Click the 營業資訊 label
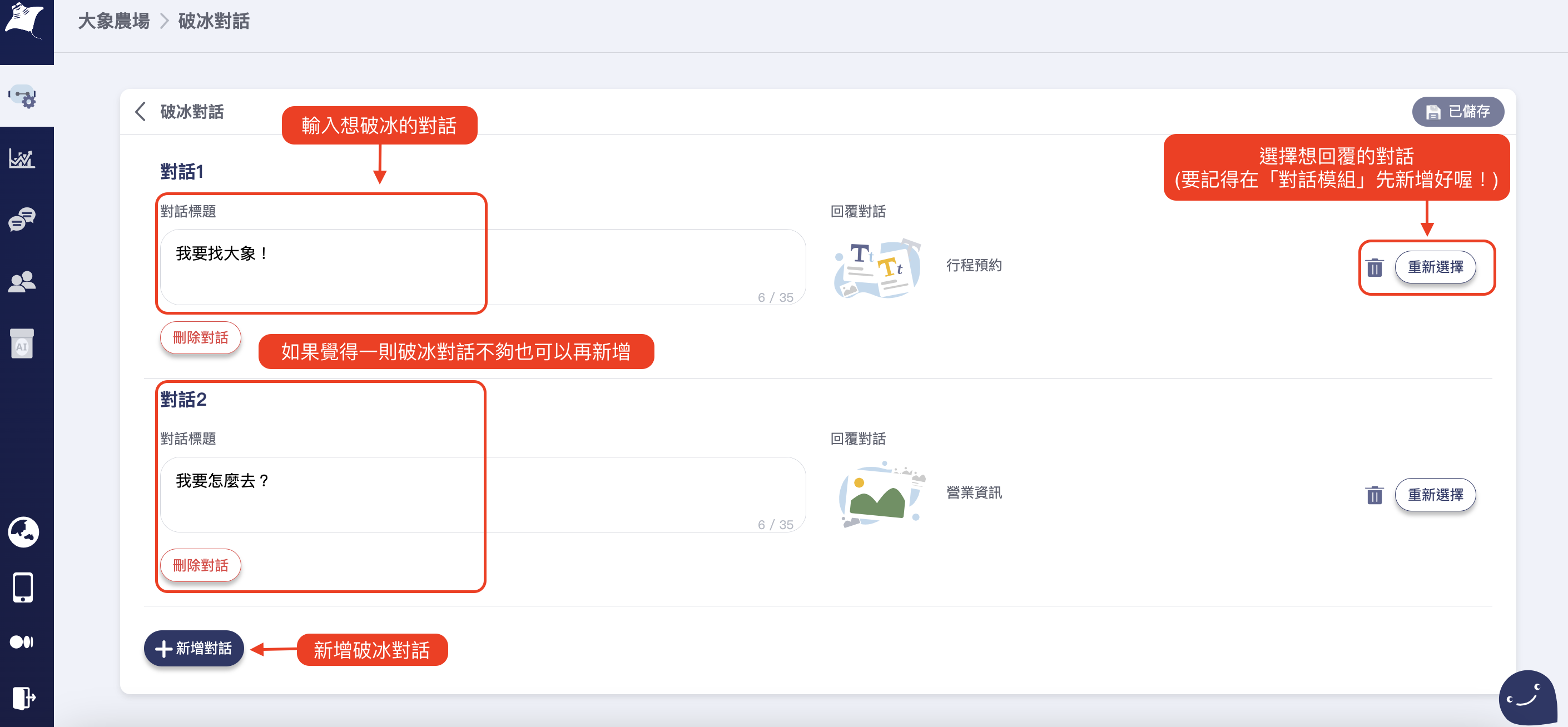This screenshot has height=727, width=1568. pos(974,493)
